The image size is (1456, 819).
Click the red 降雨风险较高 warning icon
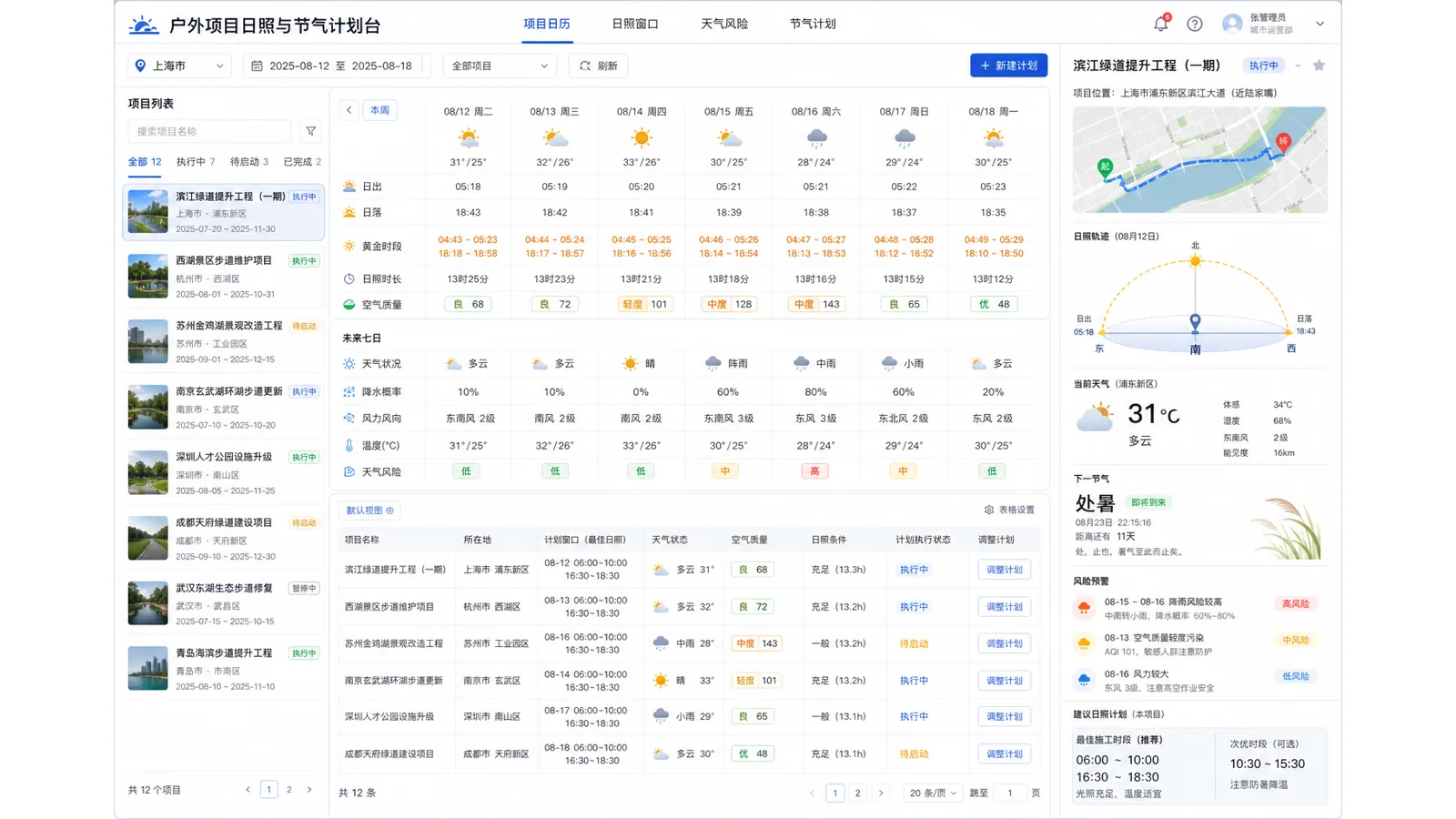pyautogui.click(x=1084, y=608)
